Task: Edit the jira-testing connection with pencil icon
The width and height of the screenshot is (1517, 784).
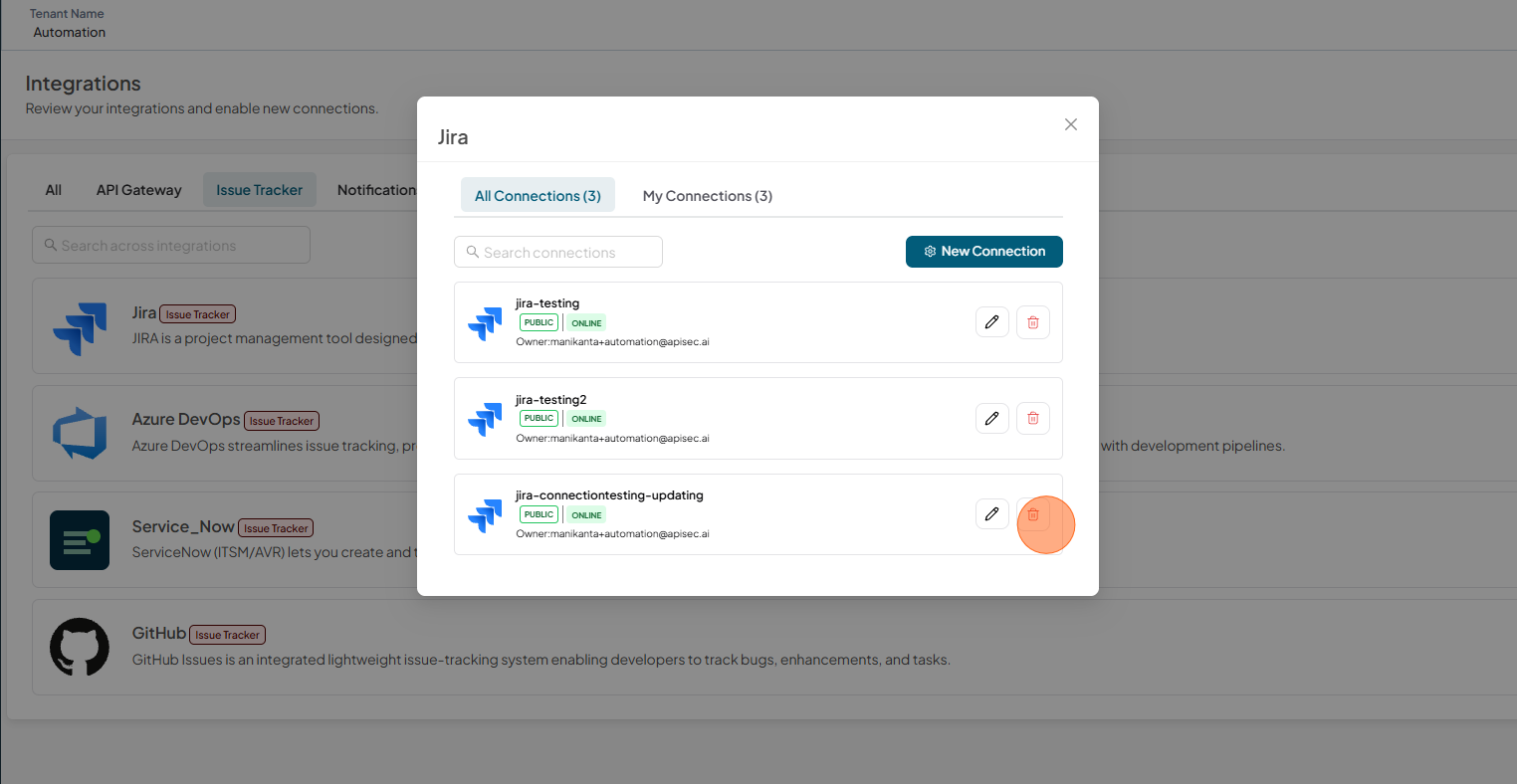Action: click(x=992, y=322)
